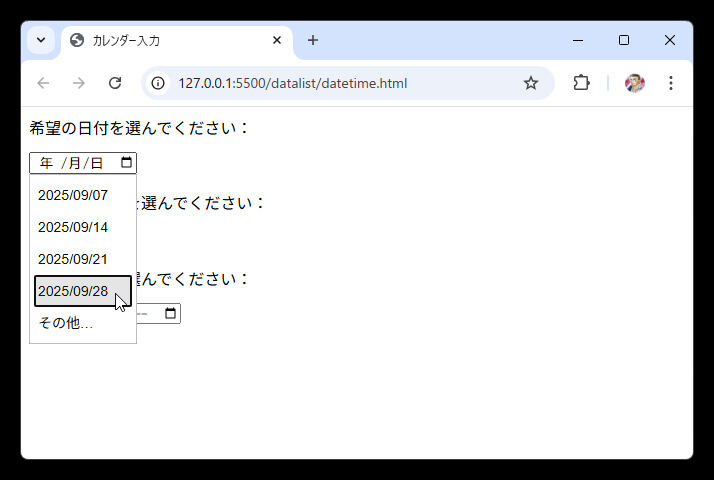
Task: Close the カレンダー入力 tab
Action: (x=277, y=41)
